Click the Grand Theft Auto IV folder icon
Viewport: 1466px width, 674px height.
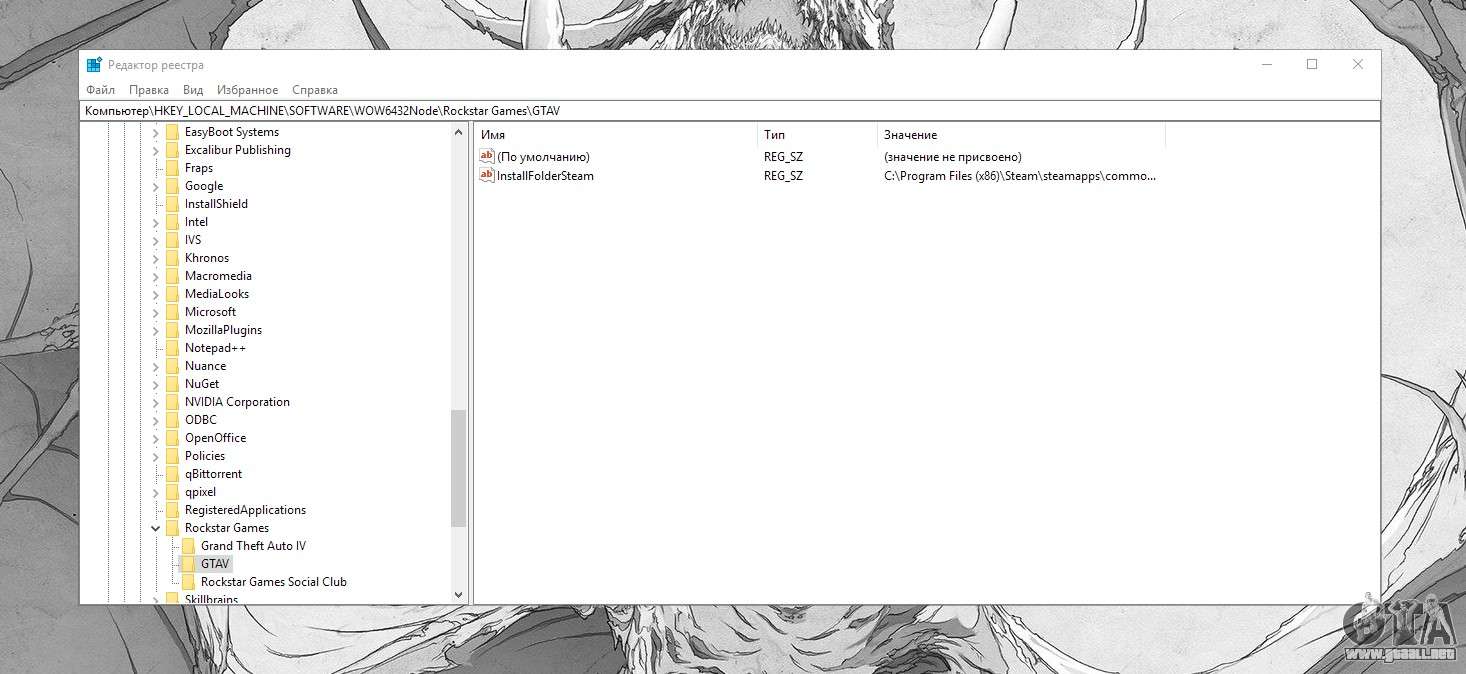[189, 546]
